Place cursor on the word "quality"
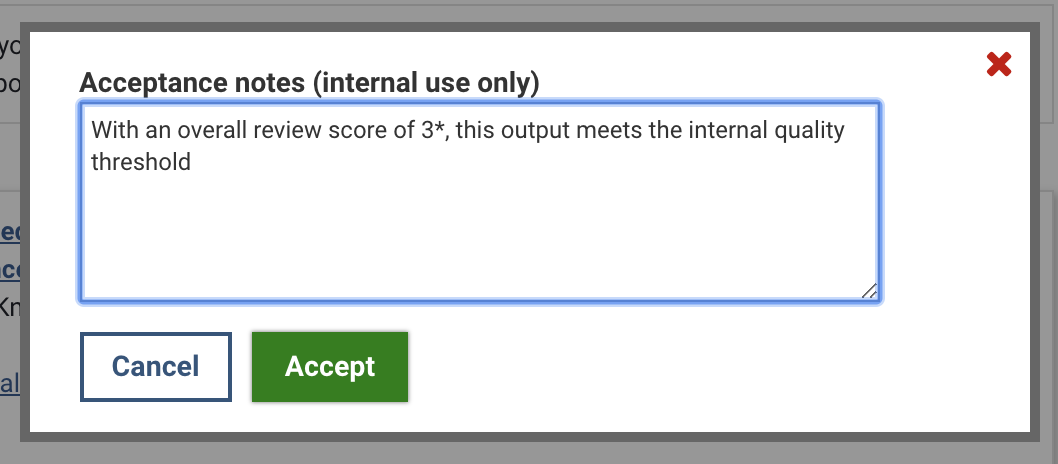1058x464 pixels. coord(808,131)
